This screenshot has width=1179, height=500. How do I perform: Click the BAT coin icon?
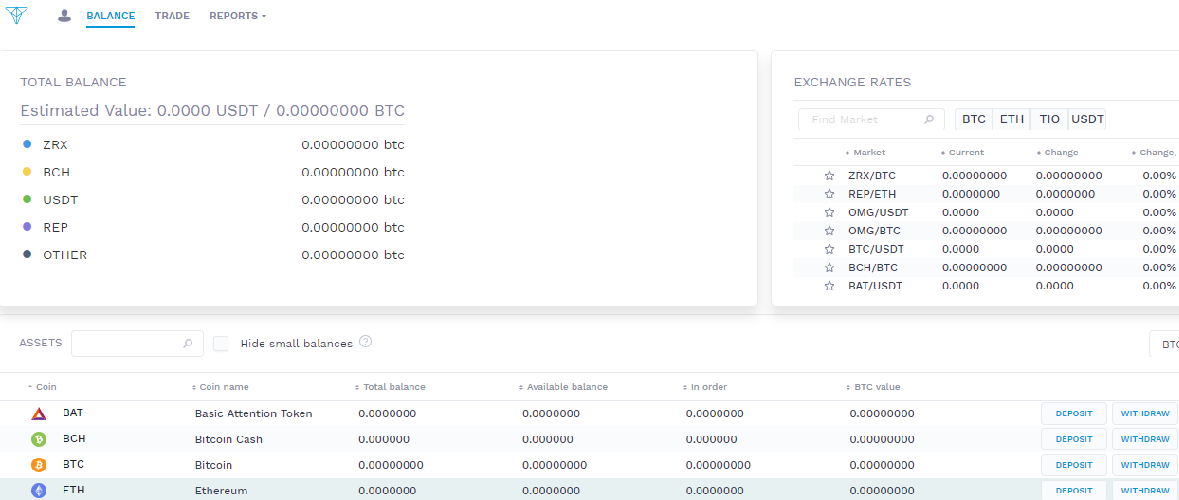(x=38, y=414)
